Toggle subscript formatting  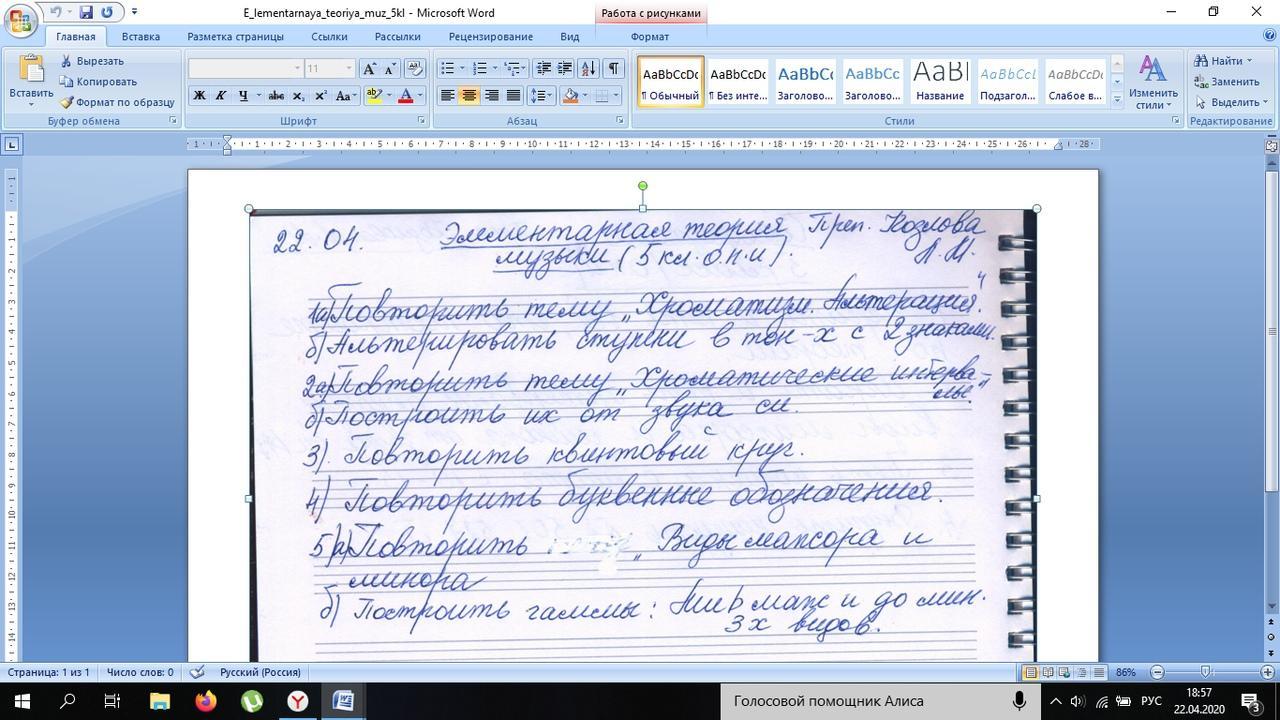coord(299,95)
